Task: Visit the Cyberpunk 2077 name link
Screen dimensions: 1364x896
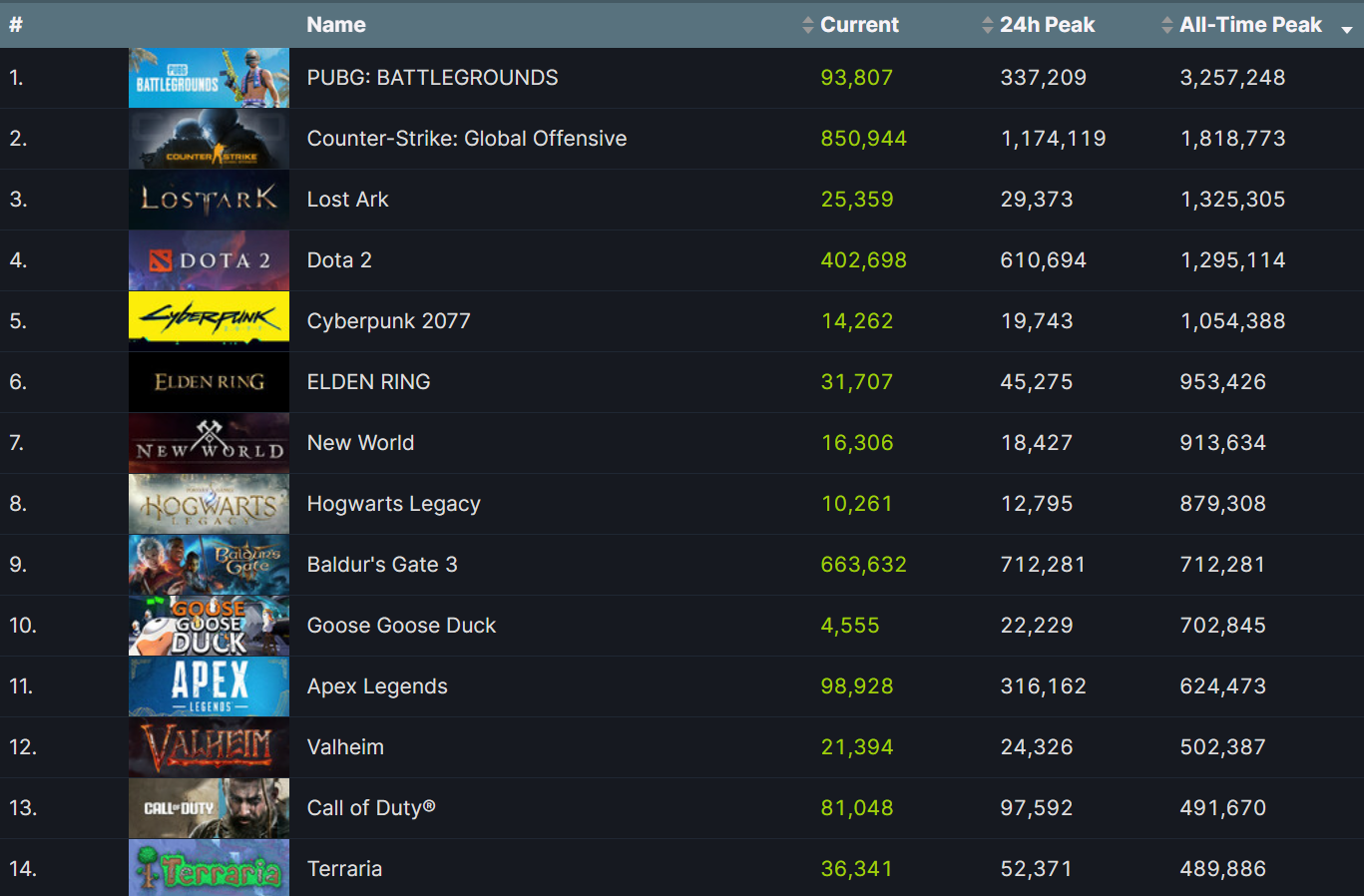Action: (388, 321)
